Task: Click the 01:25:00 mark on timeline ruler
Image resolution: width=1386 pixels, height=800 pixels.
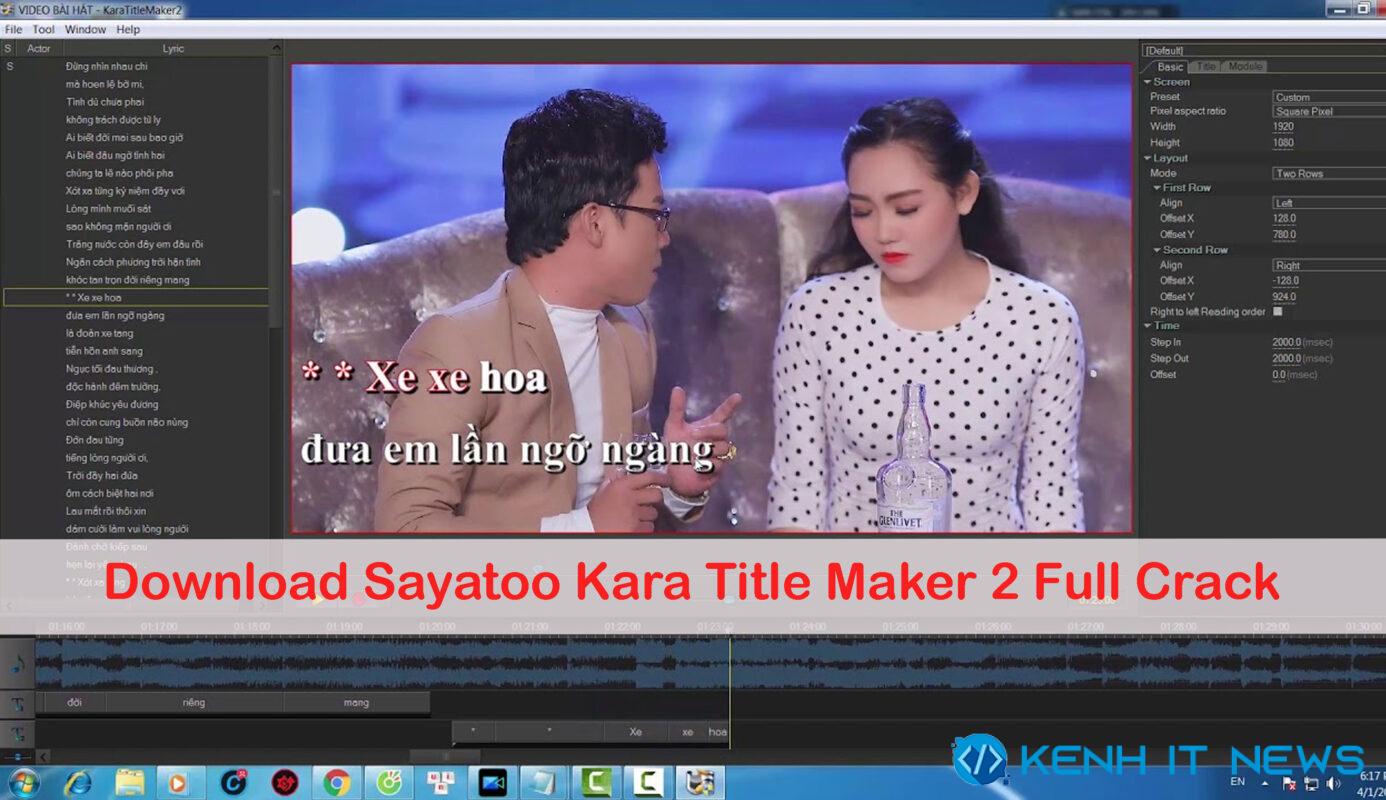Action: [900, 626]
